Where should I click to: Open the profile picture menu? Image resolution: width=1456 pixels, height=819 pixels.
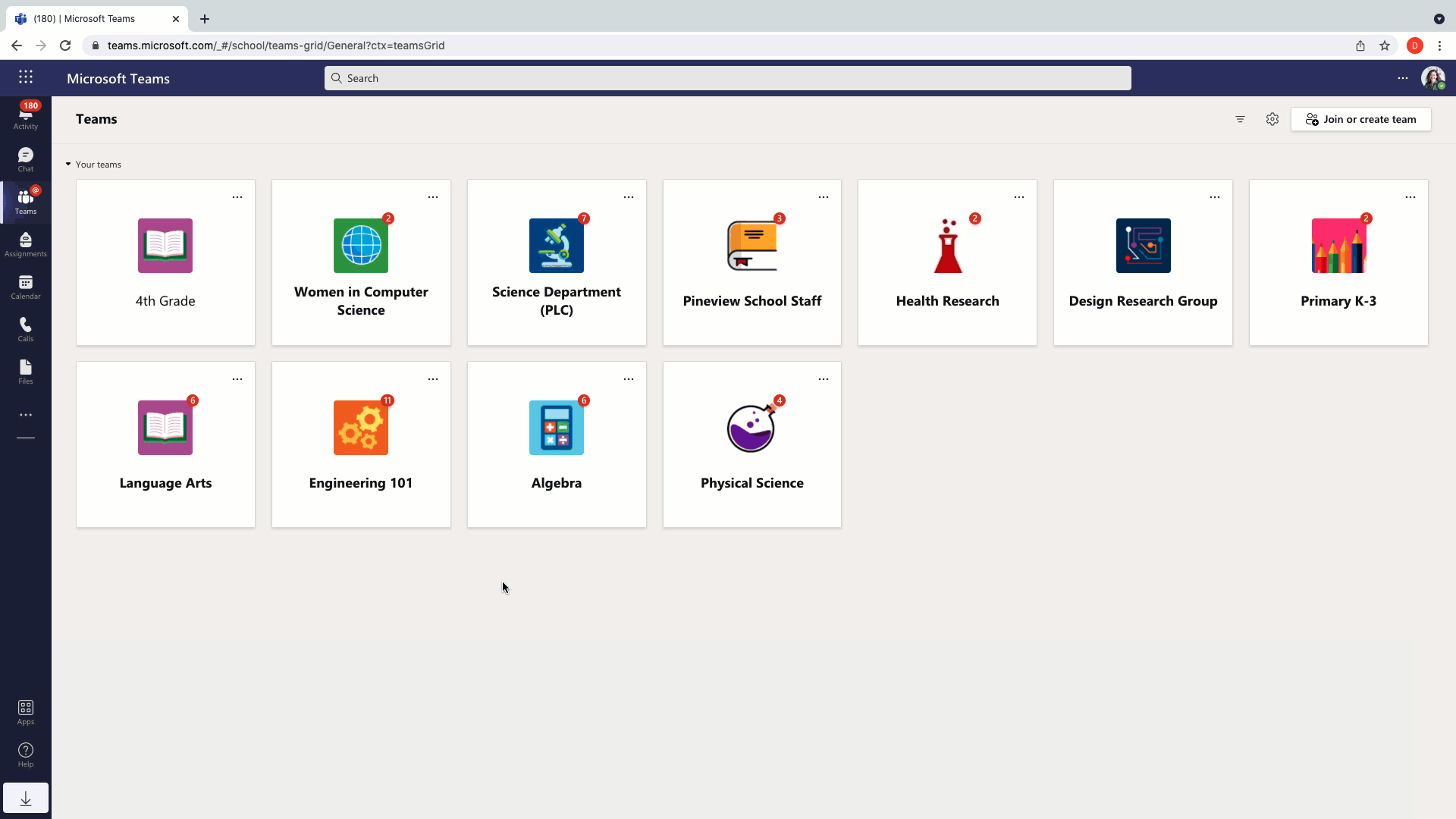(1432, 78)
